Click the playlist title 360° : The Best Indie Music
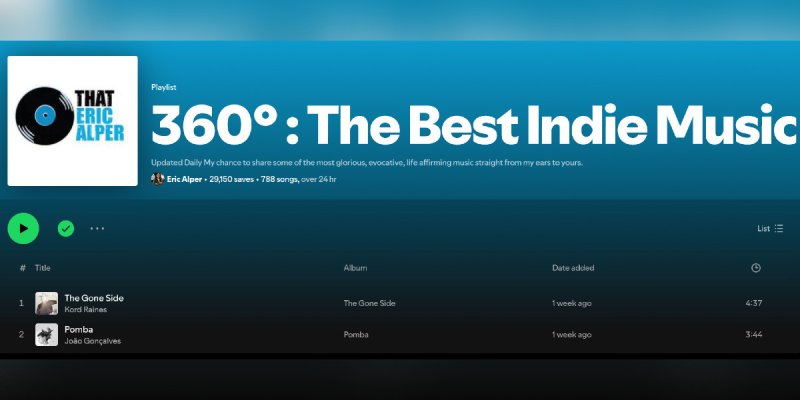800x400 pixels. pos(474,125)
